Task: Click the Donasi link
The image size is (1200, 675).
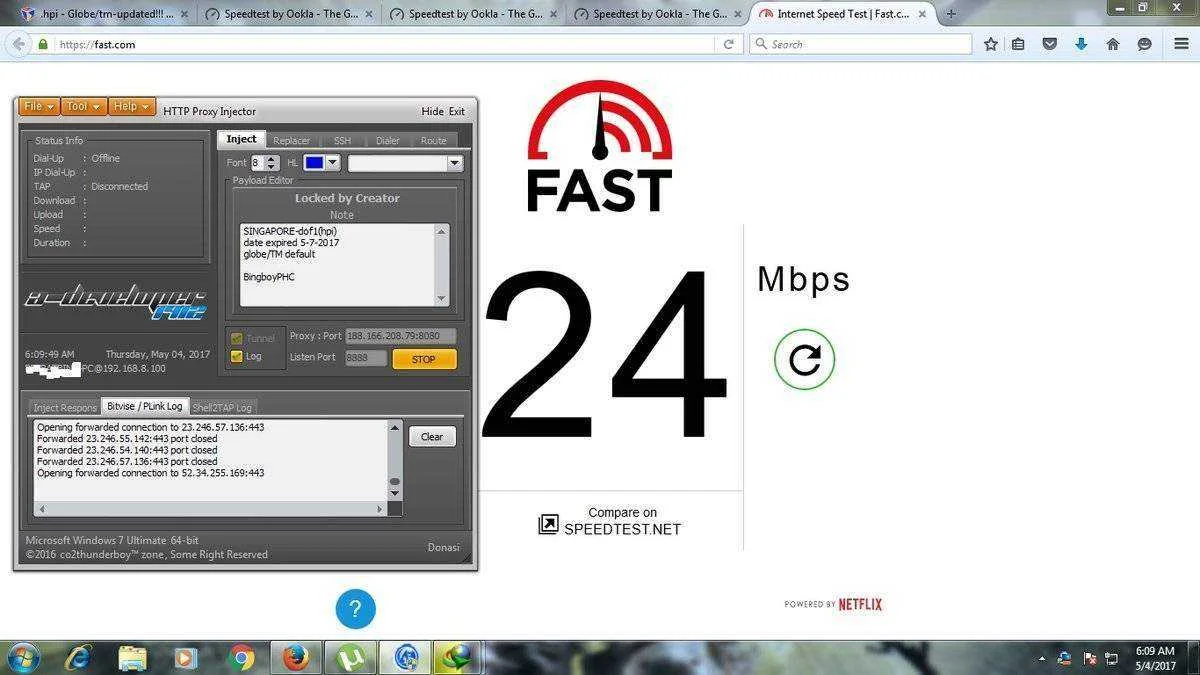Action: pos(443,547)
